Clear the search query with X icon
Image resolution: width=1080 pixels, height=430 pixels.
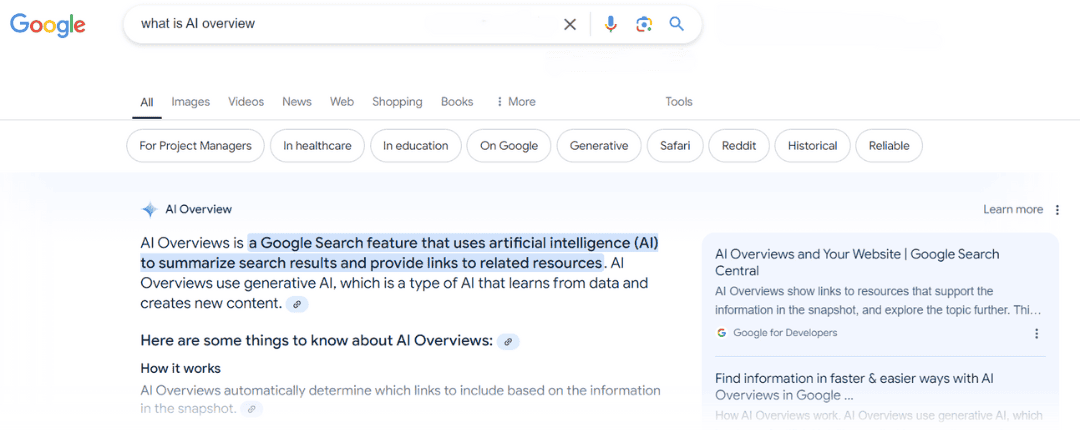tap(570, 25)
